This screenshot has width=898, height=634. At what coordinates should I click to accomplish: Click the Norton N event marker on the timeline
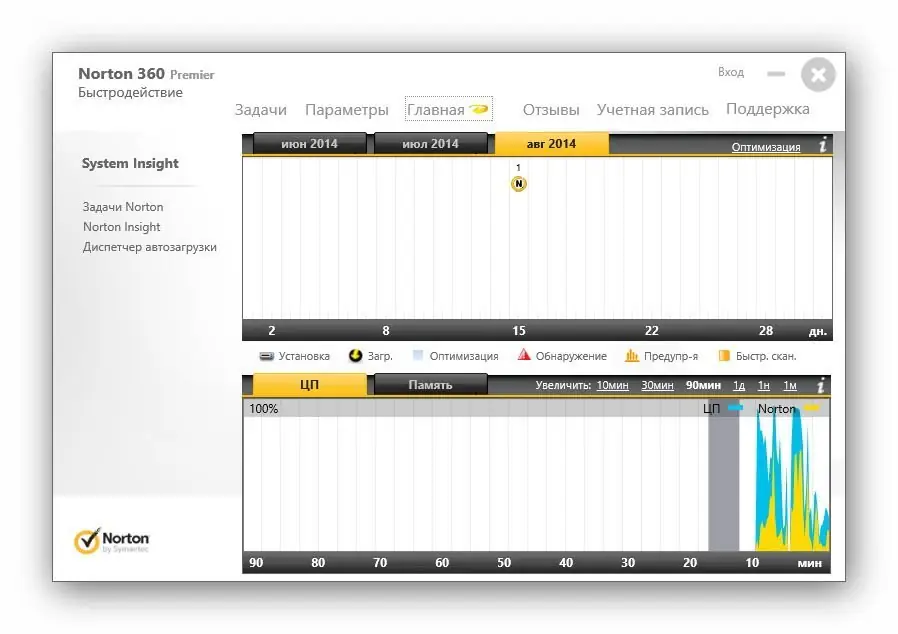[x=518, y=184]
